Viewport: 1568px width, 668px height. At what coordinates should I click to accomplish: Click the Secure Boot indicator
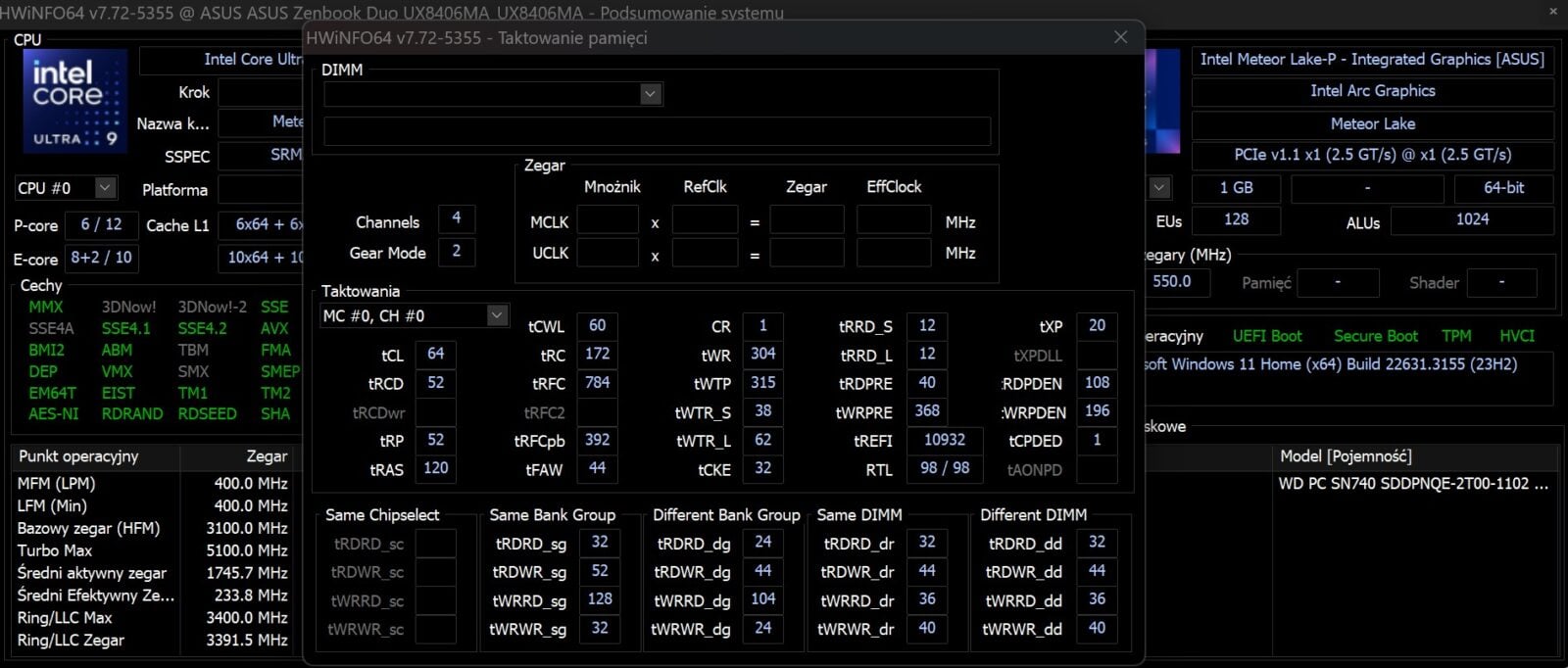(x=1375, y=336)
